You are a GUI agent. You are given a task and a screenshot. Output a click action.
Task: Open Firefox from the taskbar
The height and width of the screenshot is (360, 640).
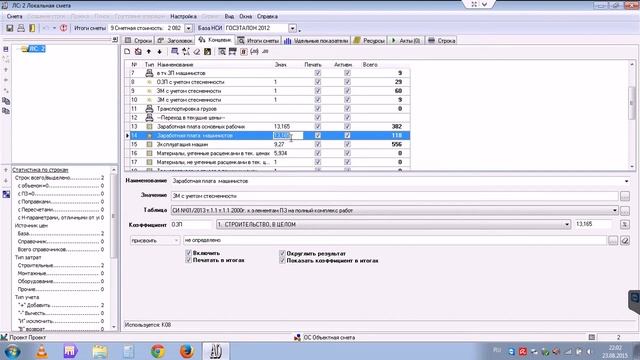[187, 351]
